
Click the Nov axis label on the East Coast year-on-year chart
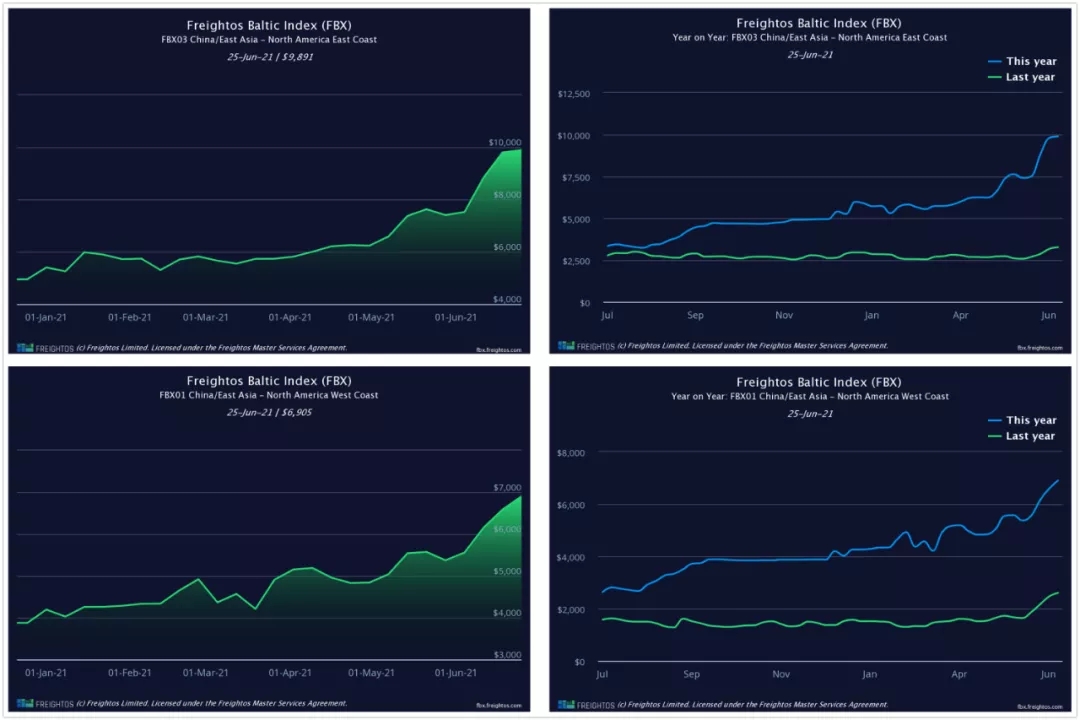784,315
